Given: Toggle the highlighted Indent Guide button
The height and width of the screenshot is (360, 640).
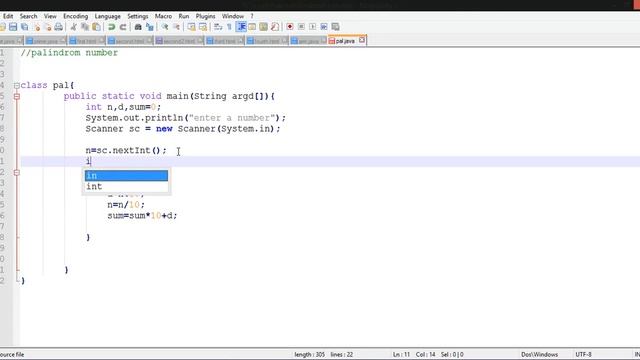Looking at the screenshot, I should (x=241, y=27).
